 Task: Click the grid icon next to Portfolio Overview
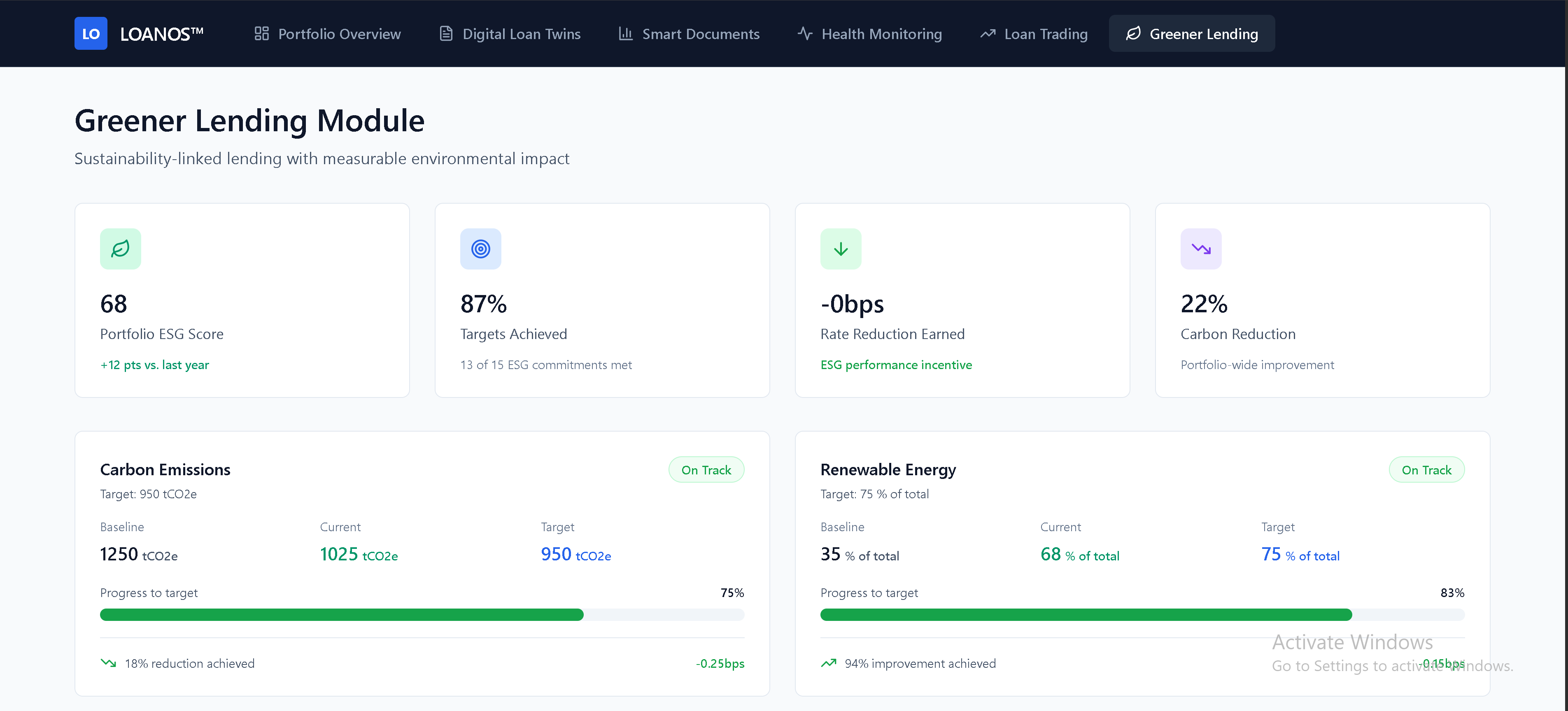click(261, 33)
